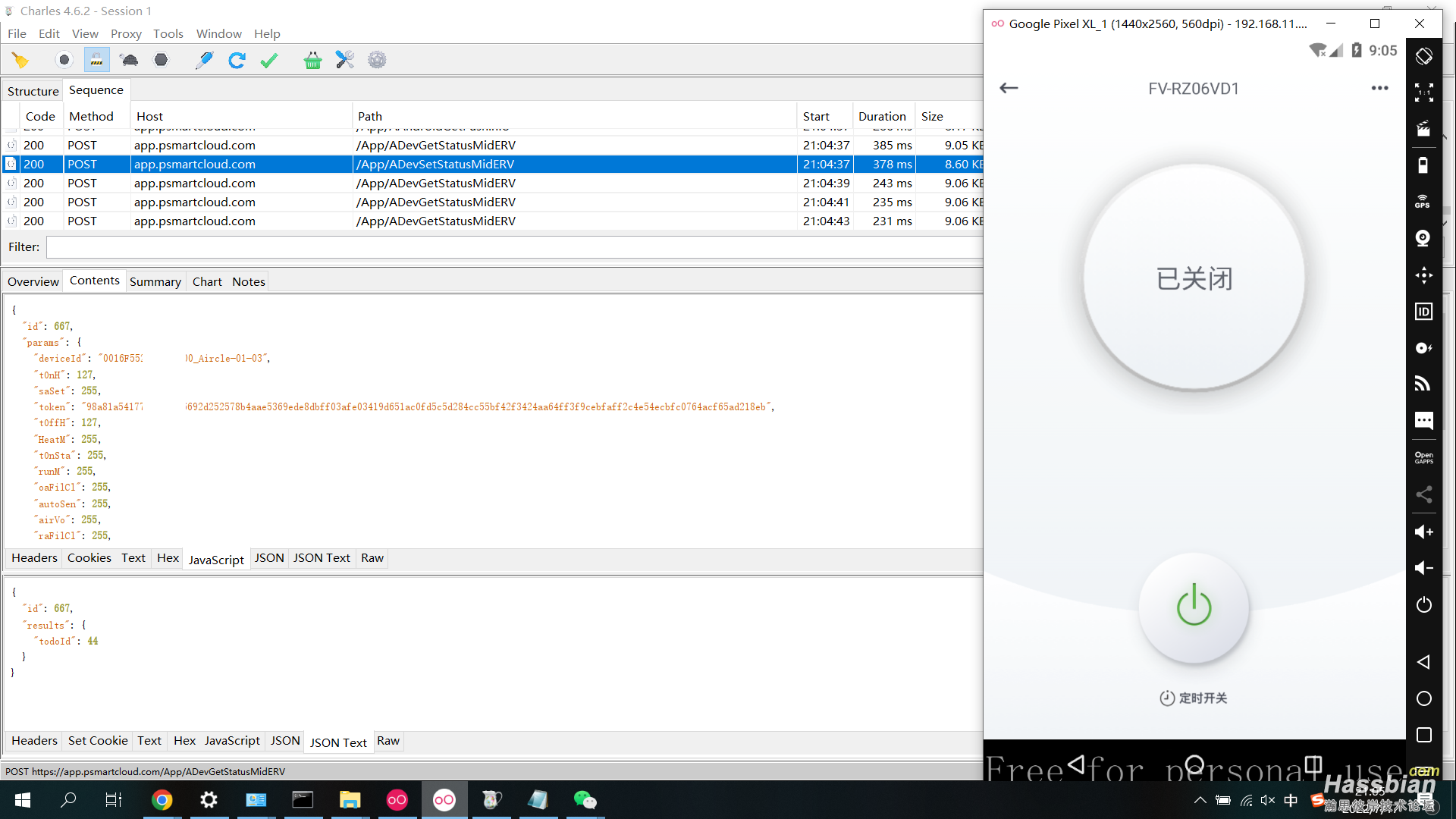The width and height of the screenshot is (1456, 819).
Task: Open the Proxy menu in Charles menu bar
Action: point(126,33)
